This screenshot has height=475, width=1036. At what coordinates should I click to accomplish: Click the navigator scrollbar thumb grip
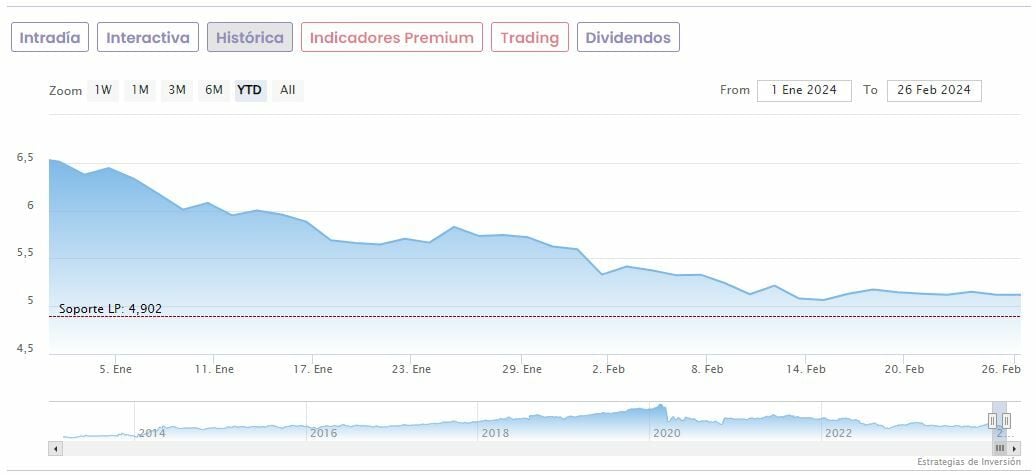pyautogui.click(x=999, y=449)
